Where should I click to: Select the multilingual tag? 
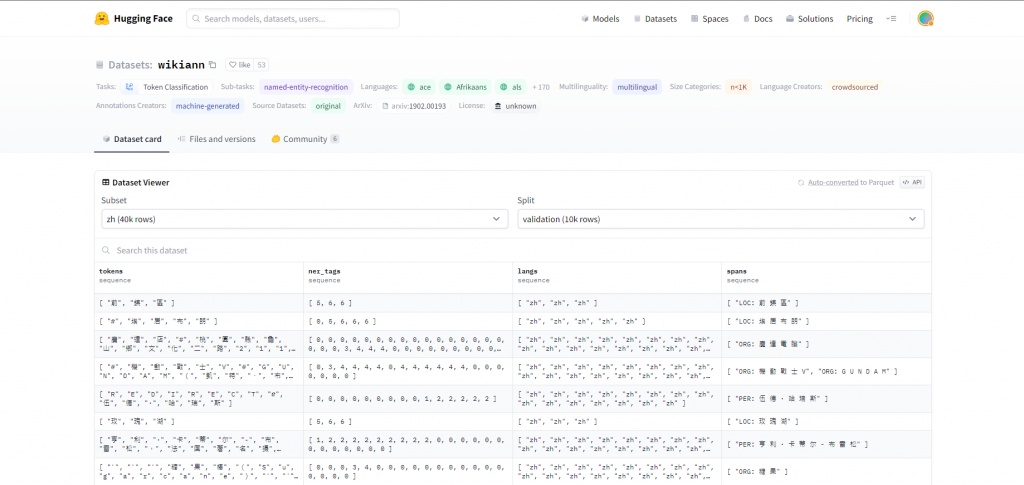point(637,87)
